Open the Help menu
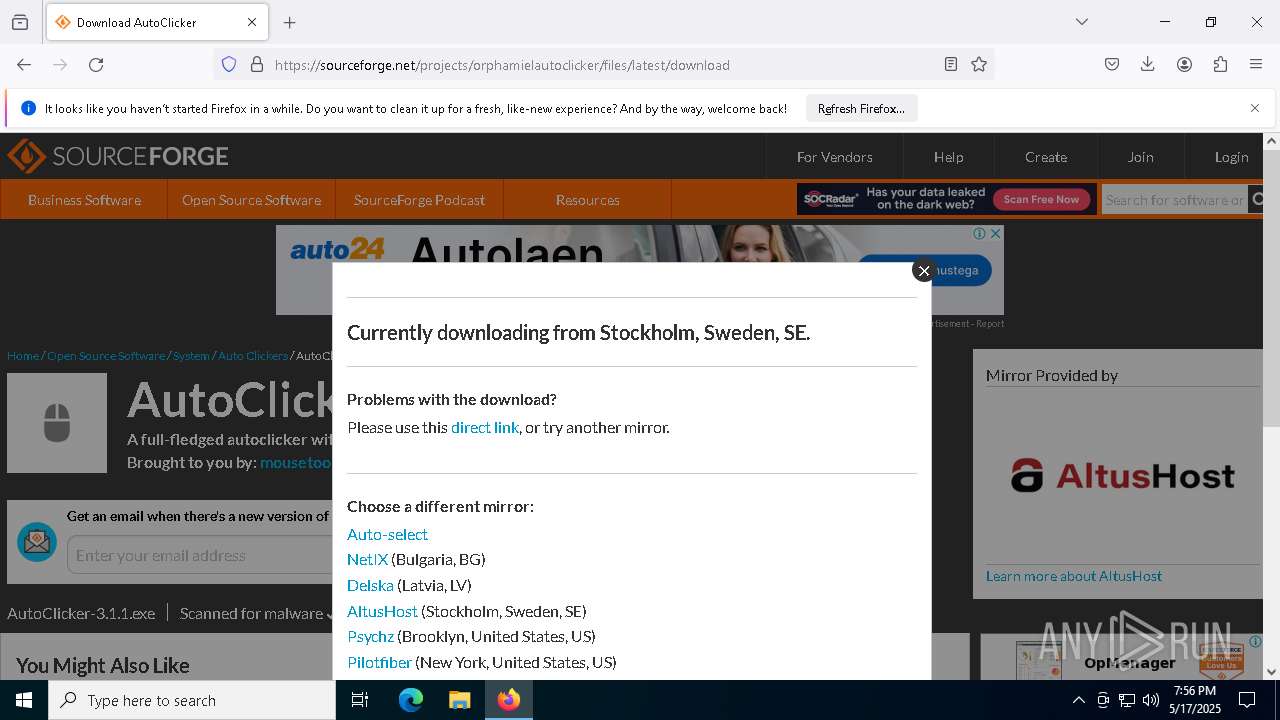The image size is (1280, 720). [x=948, y=157]
